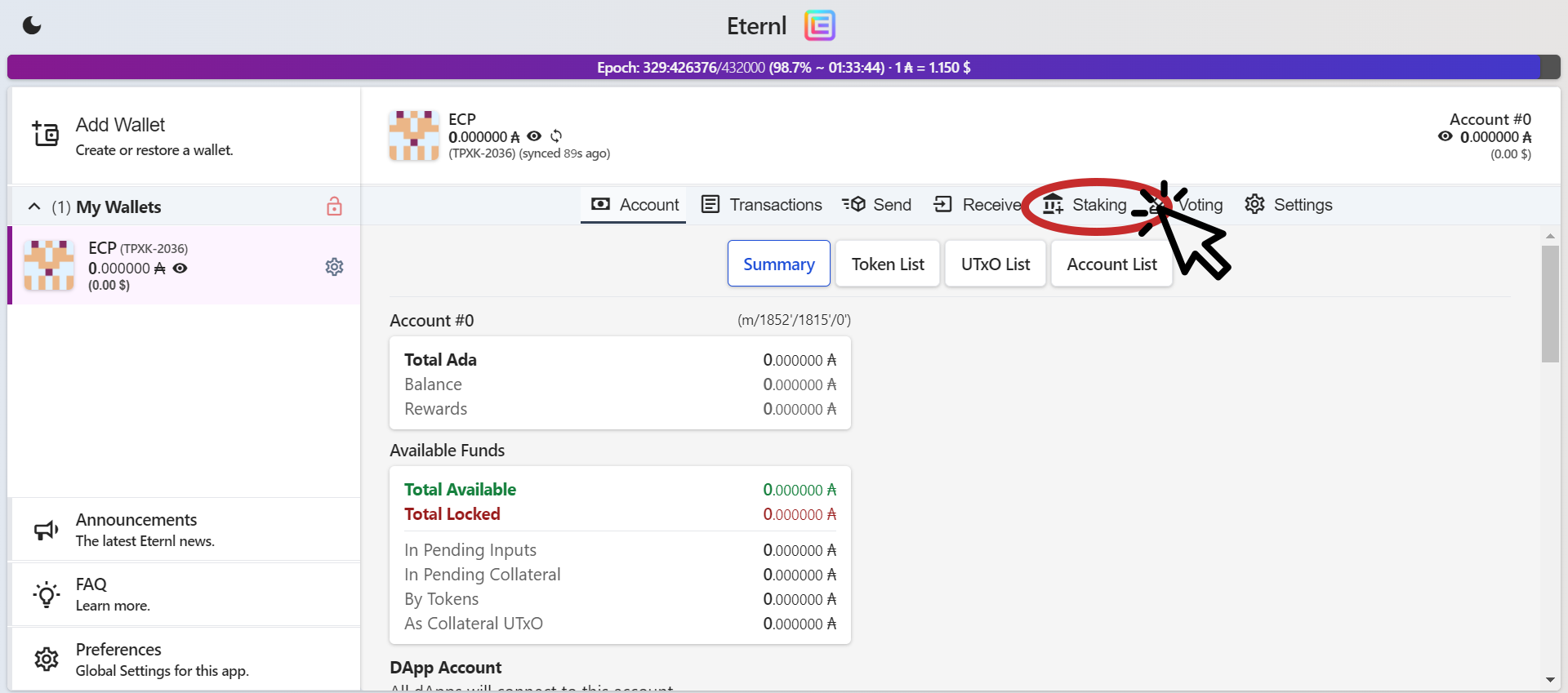Click the scrollbar up arrow

(x=1550, y=236)
